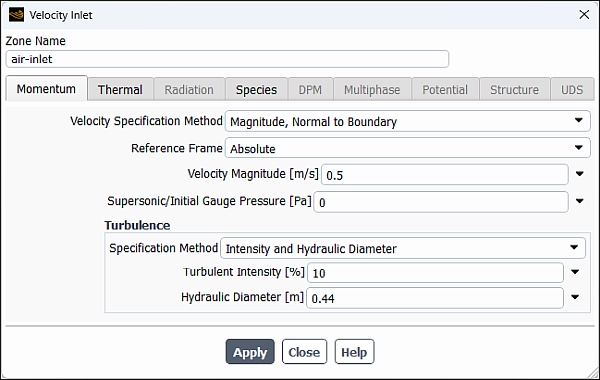600x380 pixels.
Task: Switch to the Species tab
Action: tap(256, 90)
